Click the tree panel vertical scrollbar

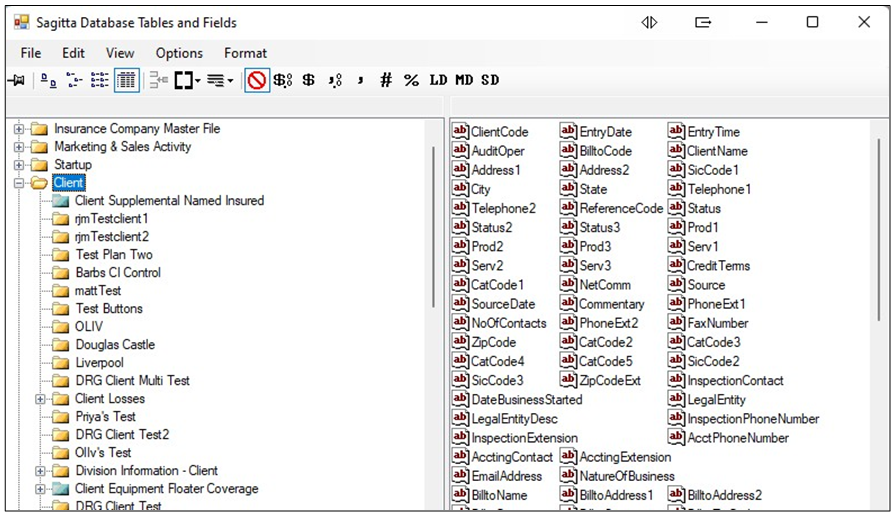(434, 227)
